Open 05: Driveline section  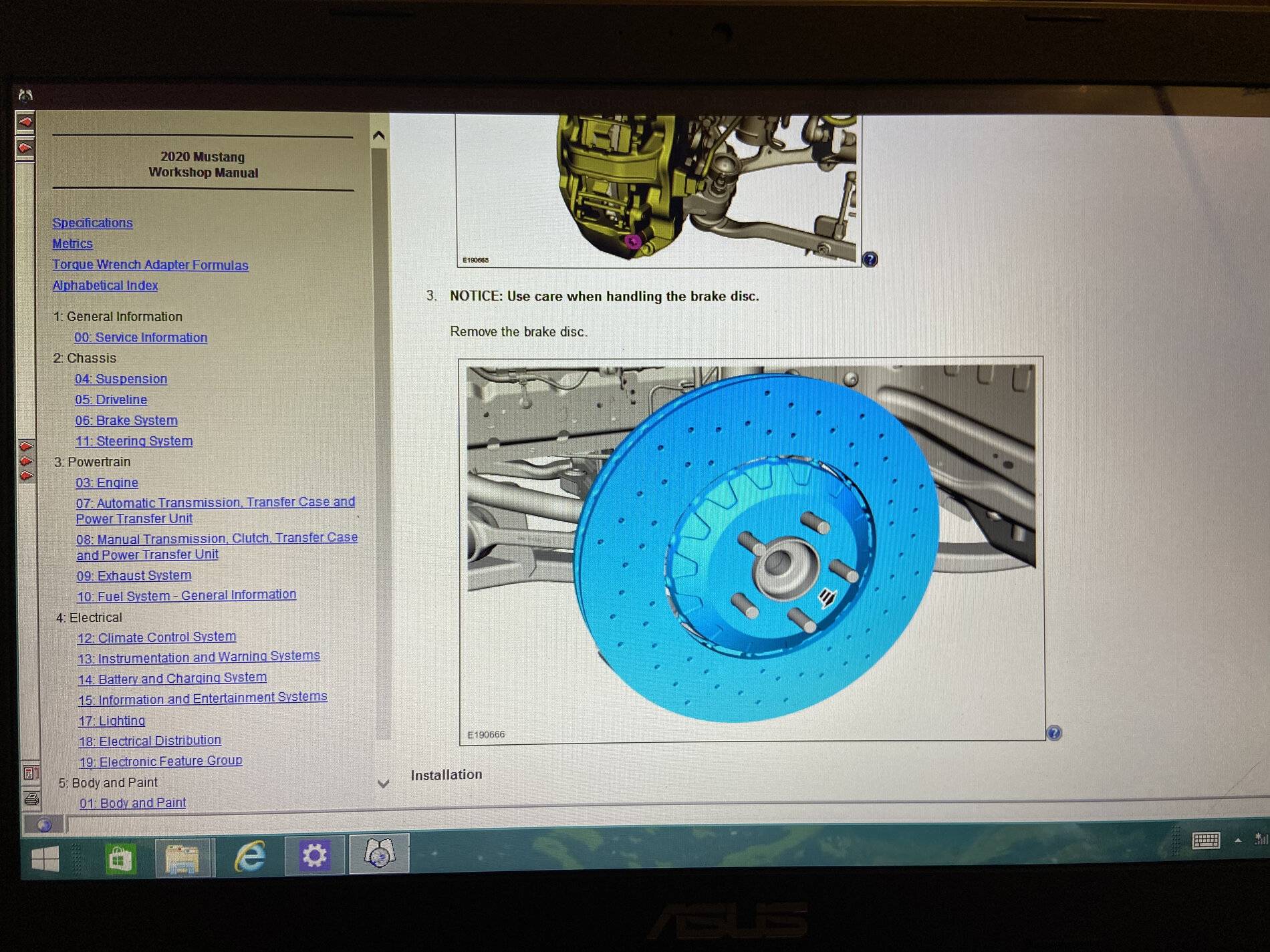point(111,400)
